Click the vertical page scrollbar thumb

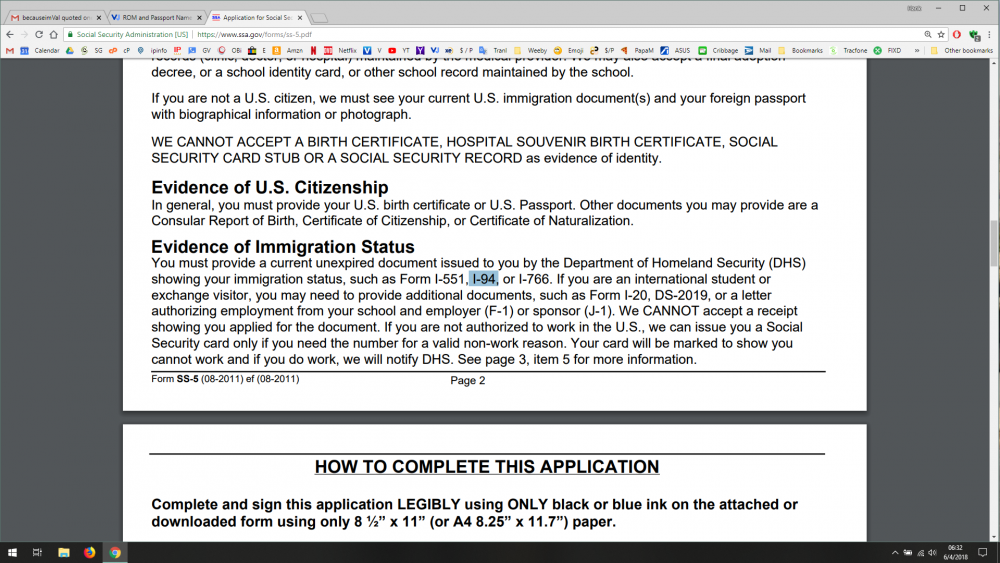(994, 244)
